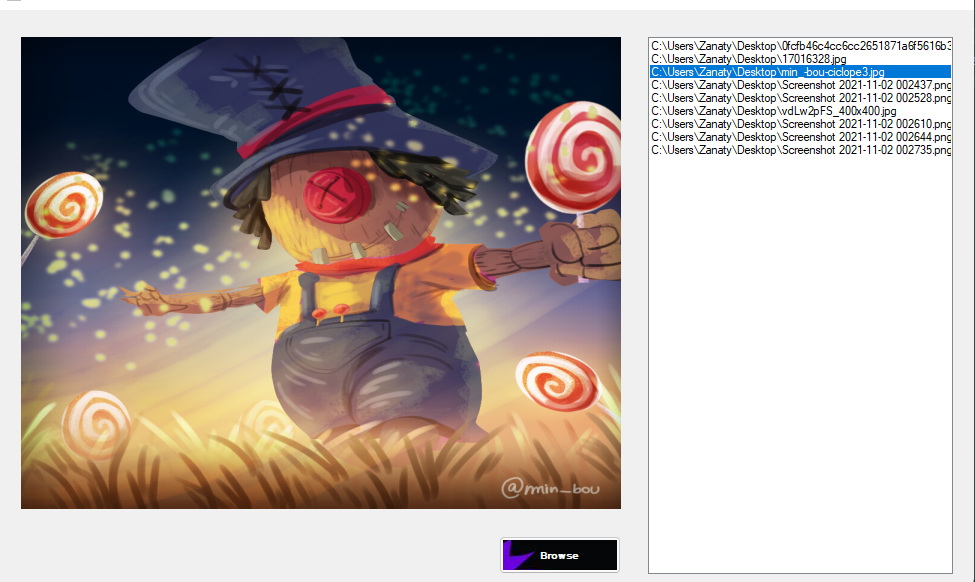The width and height of the screenshot is (975, 582).
Task: Select Screenshot 2021-11-02 002735.png entry
Action: pyautogui.click(x=800, y=150)
